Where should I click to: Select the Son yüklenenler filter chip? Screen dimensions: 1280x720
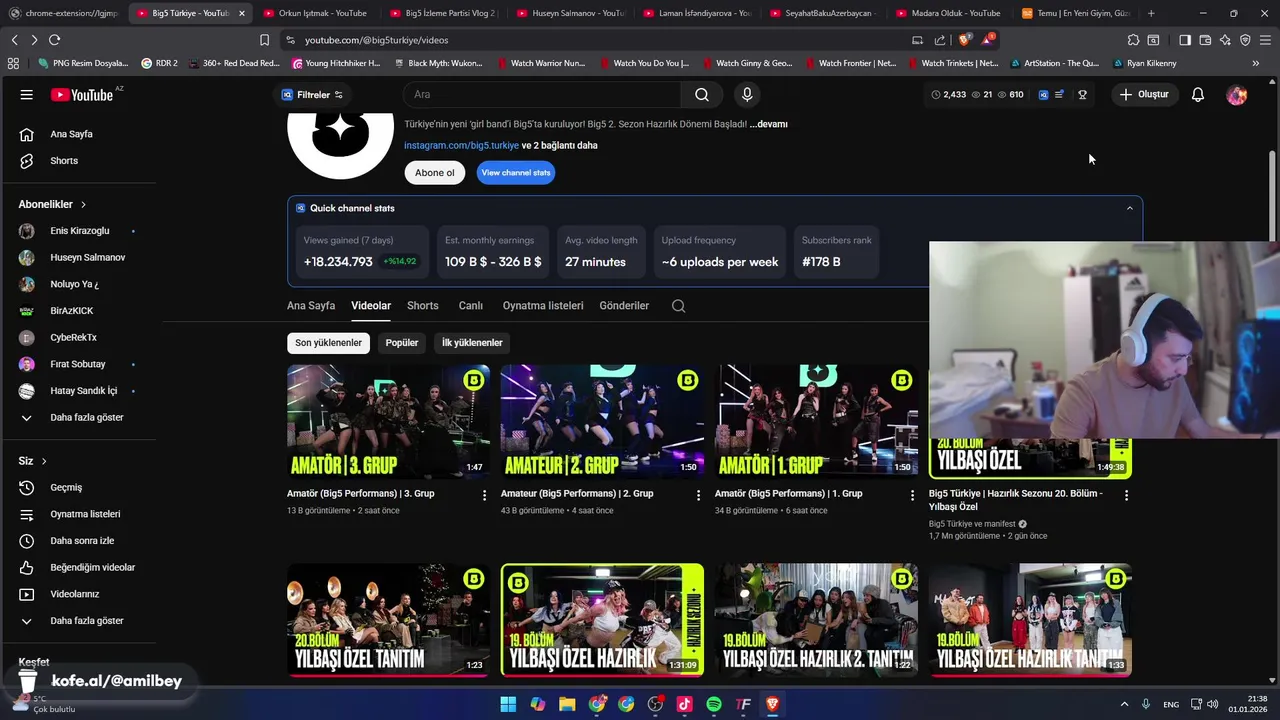click(x=328, y=343)
